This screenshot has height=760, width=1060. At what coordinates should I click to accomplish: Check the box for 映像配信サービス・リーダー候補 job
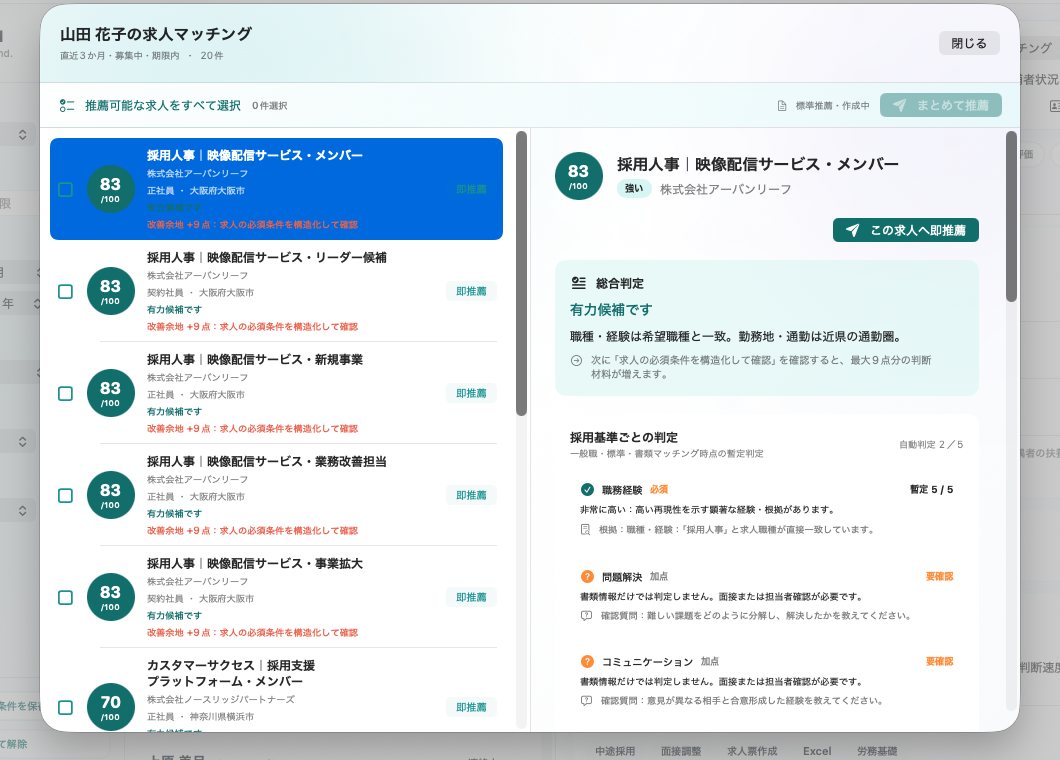[66, 291]
